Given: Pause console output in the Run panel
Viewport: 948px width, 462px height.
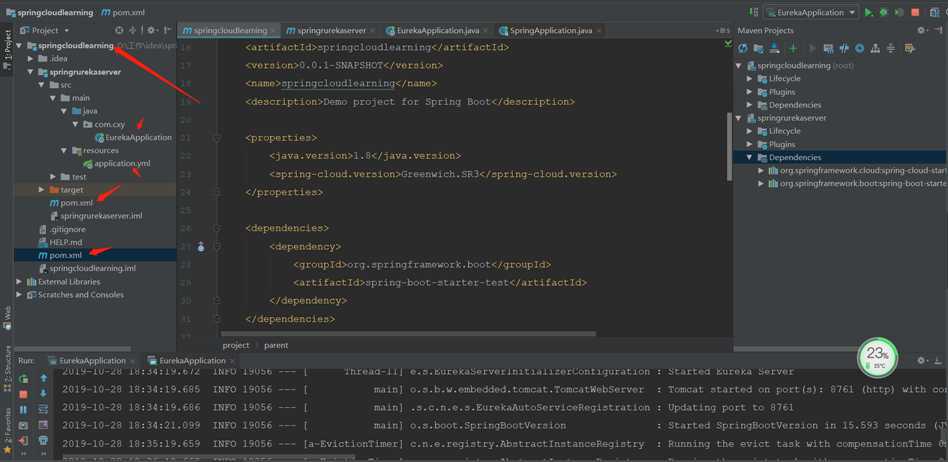Looking at the screenshot, I should (24, 410).
